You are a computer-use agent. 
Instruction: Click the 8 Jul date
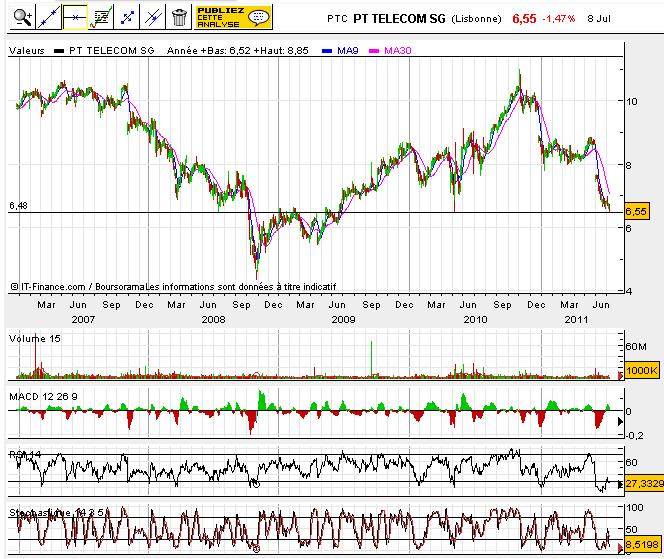599,19
